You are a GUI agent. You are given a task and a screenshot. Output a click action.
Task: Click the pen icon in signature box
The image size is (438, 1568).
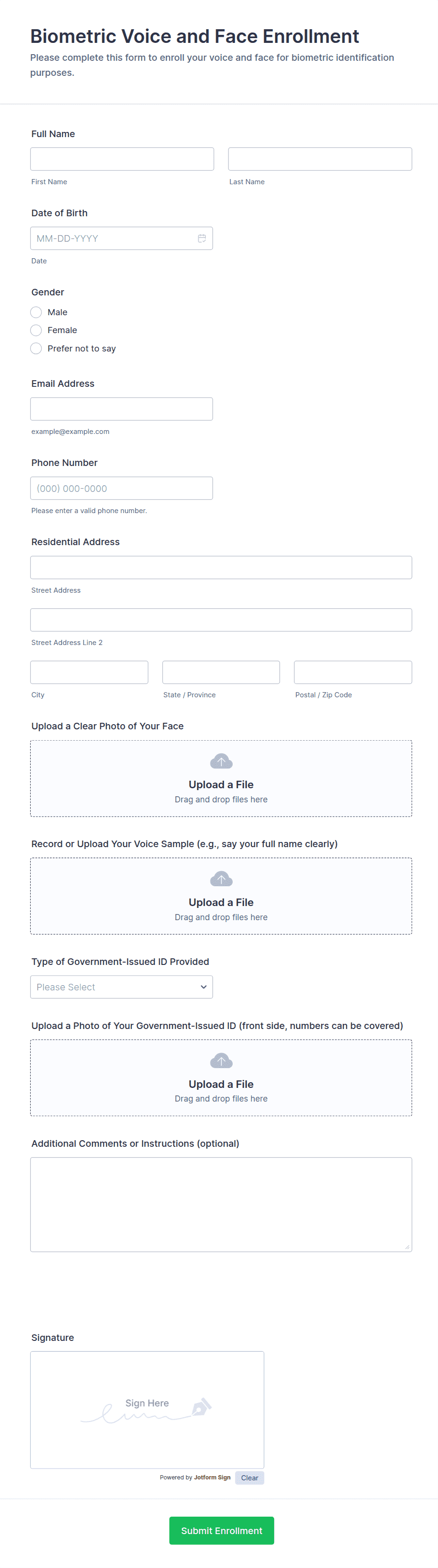[202, 1407]
